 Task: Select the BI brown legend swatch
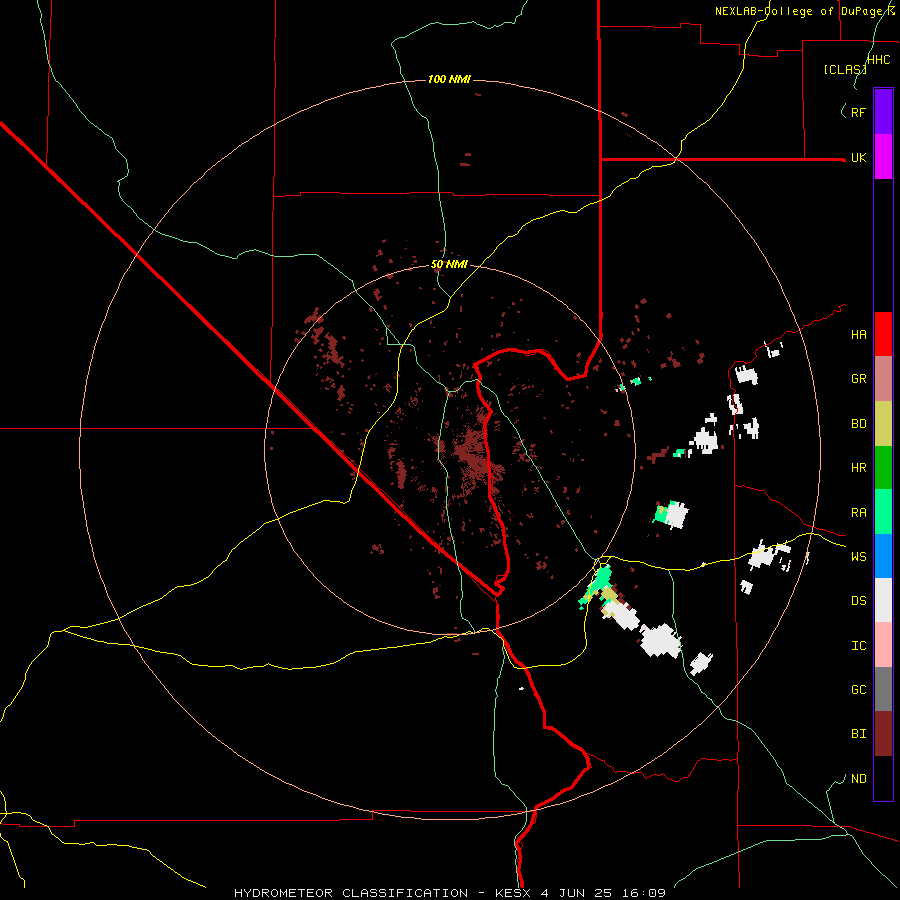point(883,734)
